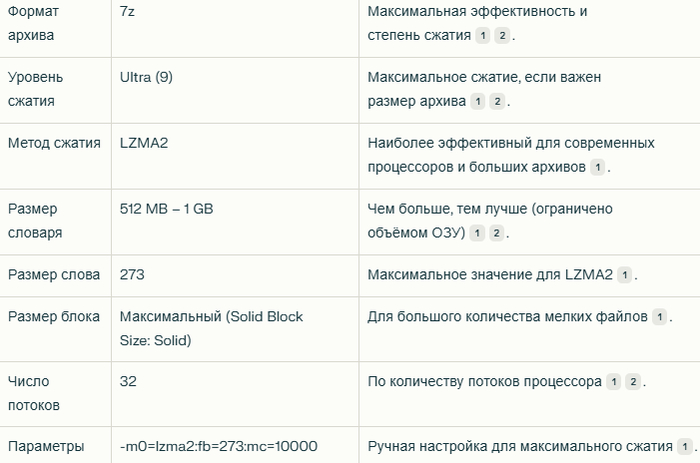Click the '7z' archive format value
The height and width of the screenshot is (463, 700).
(127, 11)
